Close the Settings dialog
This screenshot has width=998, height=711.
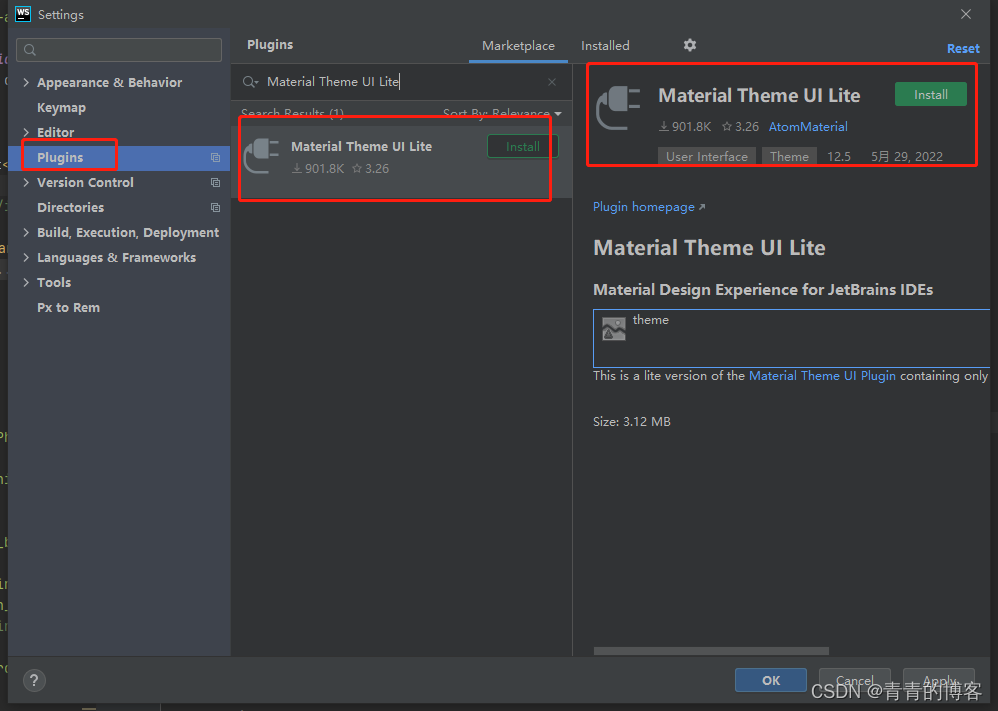coord(966,14)
